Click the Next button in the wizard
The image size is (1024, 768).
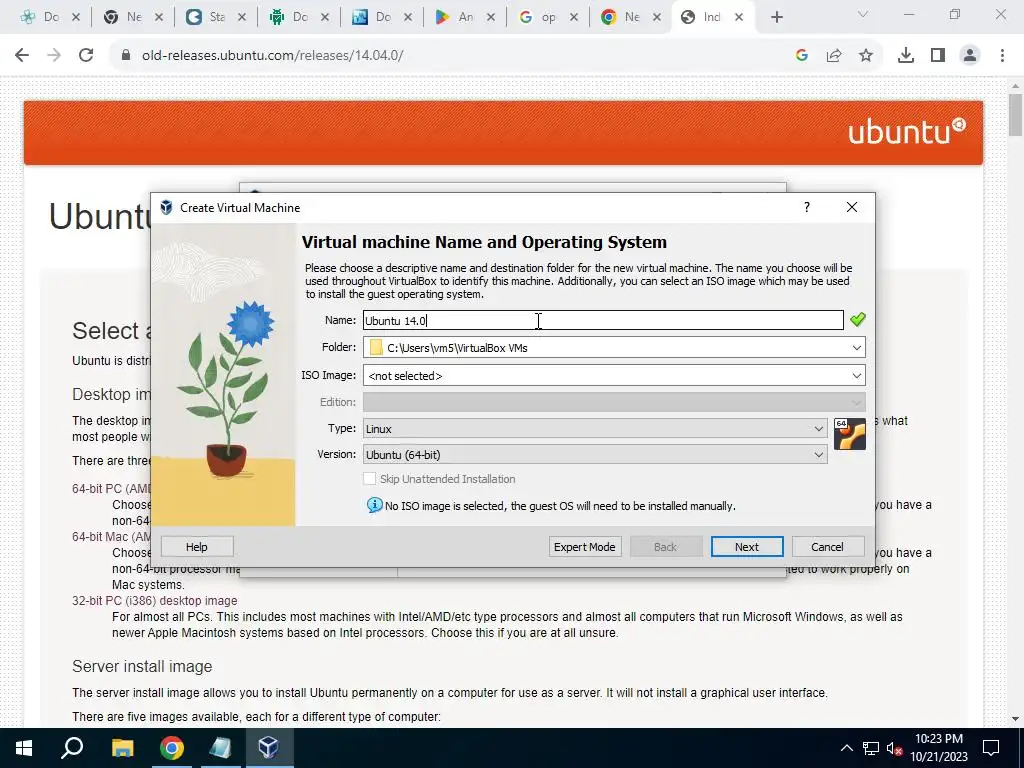coord(746,547)
